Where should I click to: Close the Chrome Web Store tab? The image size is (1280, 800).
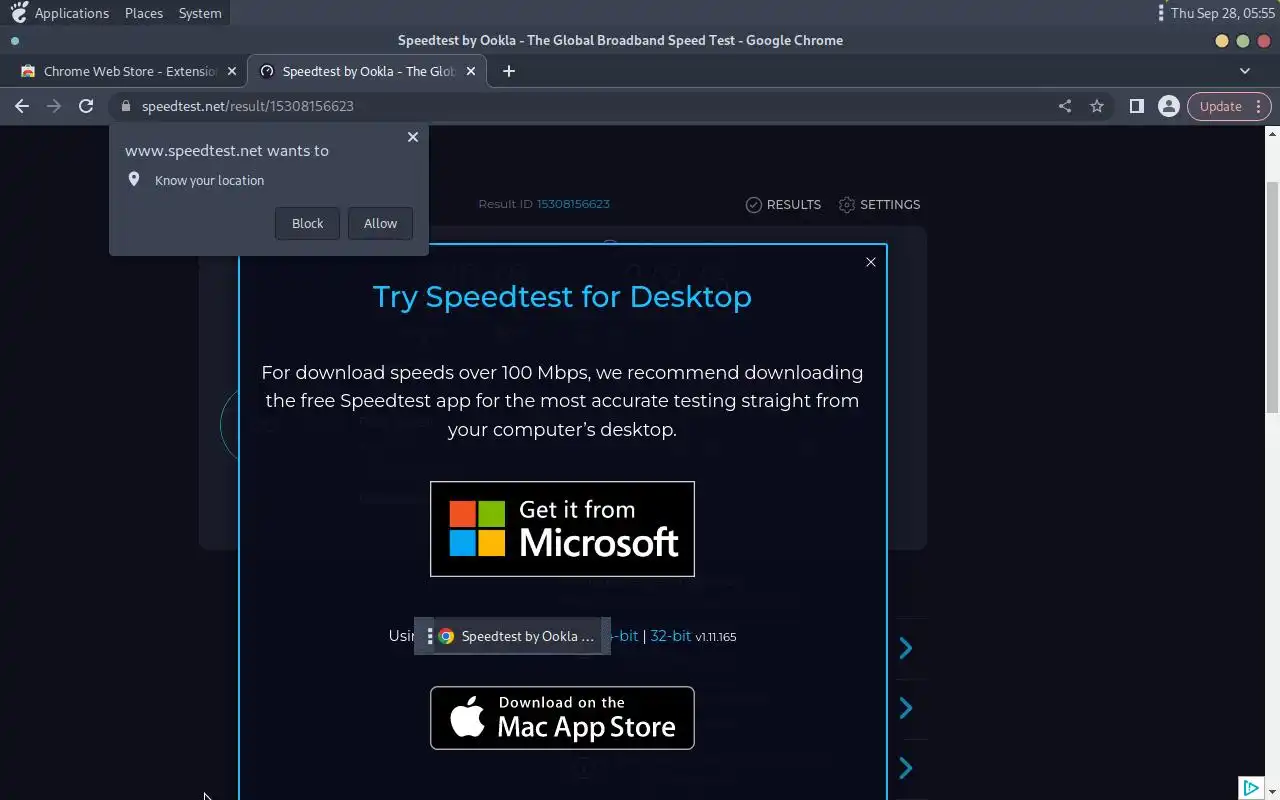click(232, 71)
